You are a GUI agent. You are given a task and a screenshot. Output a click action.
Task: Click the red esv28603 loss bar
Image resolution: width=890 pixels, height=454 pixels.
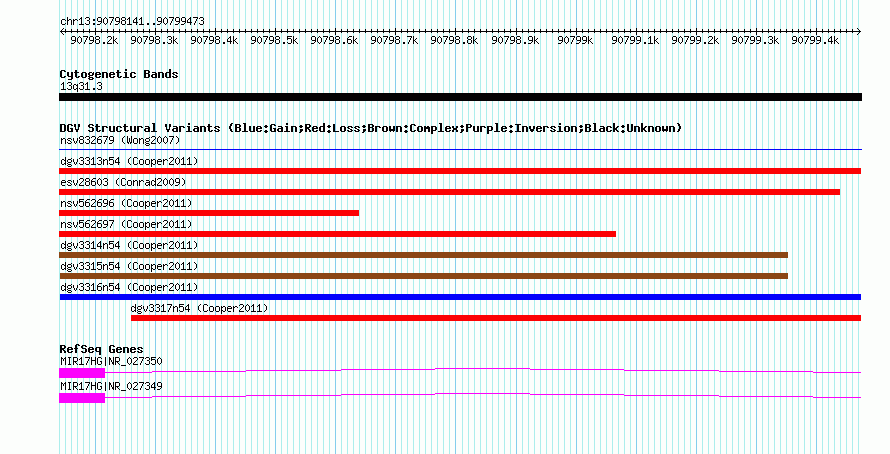pos(450,192)
